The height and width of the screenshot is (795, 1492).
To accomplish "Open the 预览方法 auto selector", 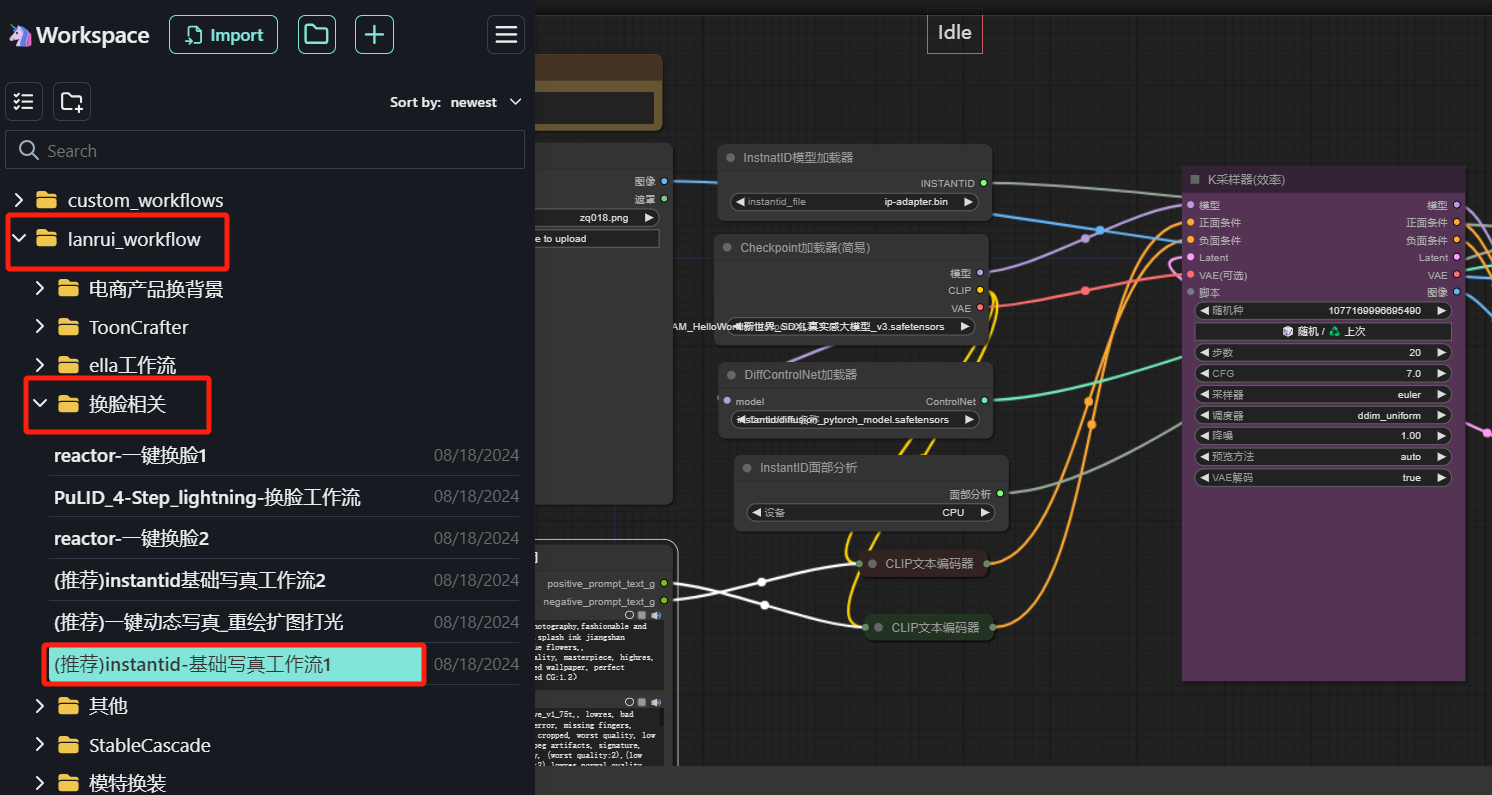I will [1323, 456].
